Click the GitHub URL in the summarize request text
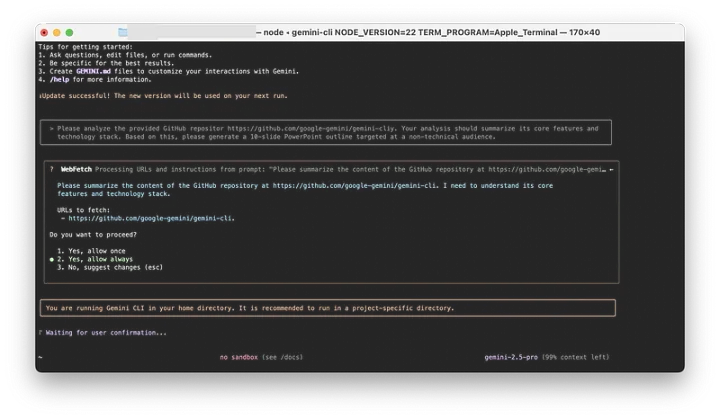 [354, 186]
